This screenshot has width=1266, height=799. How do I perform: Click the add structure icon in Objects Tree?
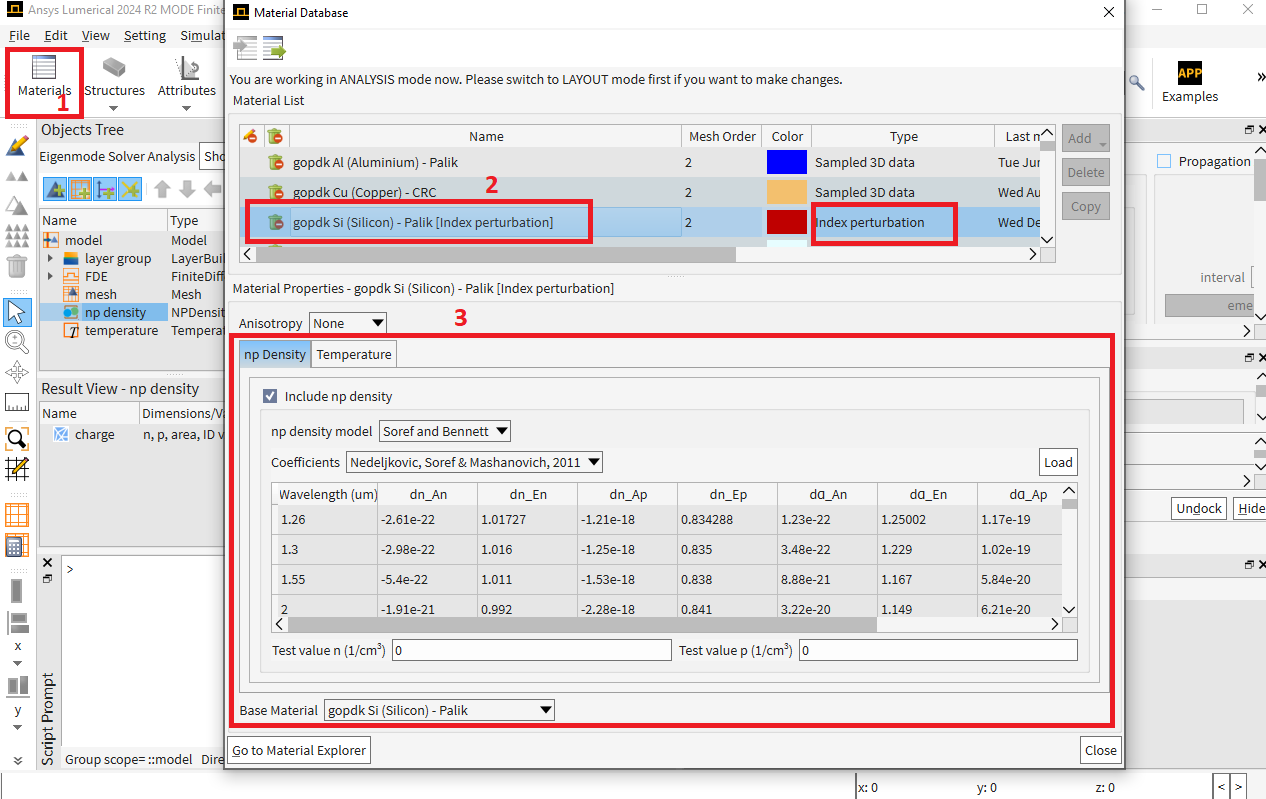[55, 189]
